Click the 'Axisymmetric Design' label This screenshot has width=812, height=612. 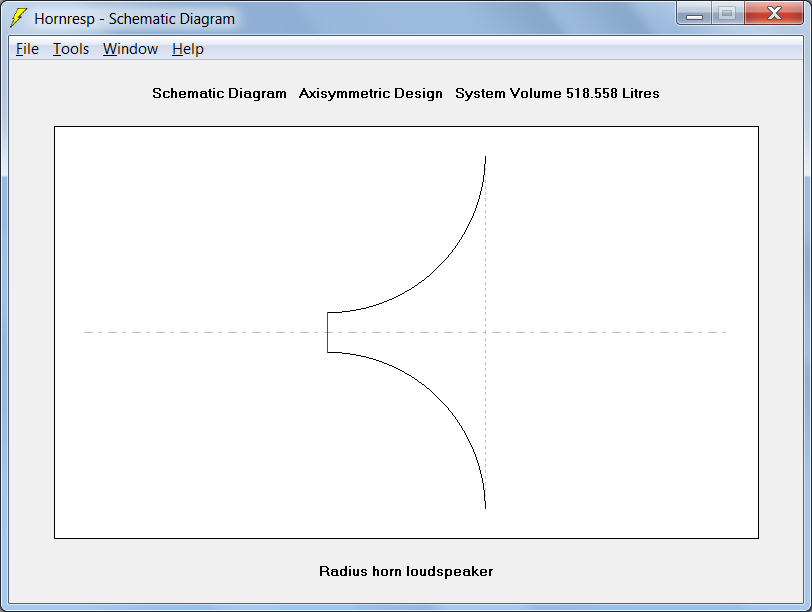click(371, 93)
